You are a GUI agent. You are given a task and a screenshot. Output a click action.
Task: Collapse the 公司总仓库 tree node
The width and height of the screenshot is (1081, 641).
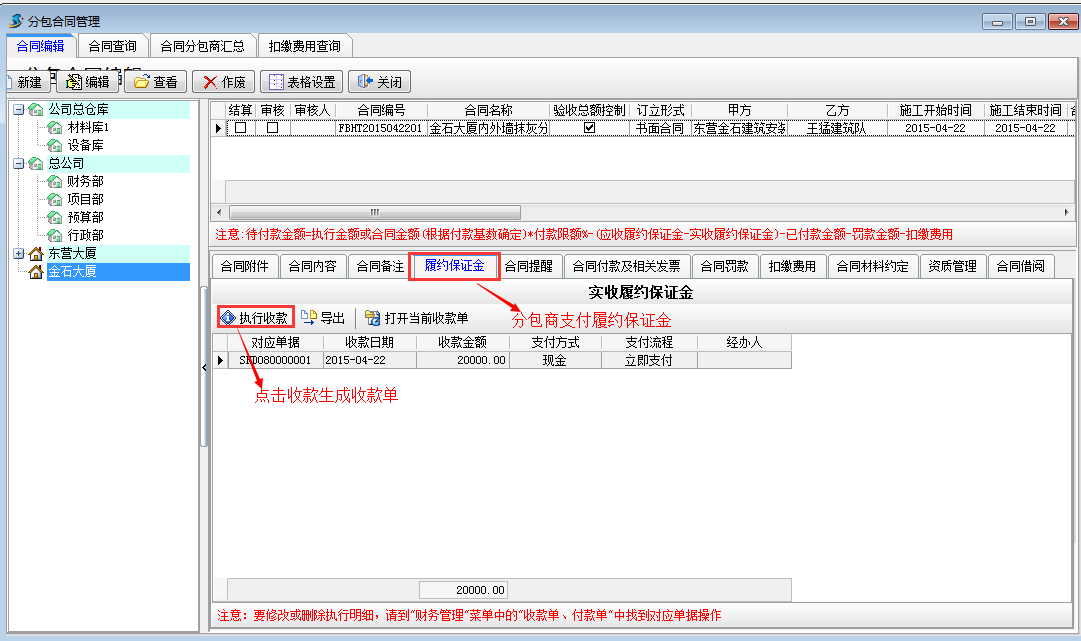[x=19, y=109]
